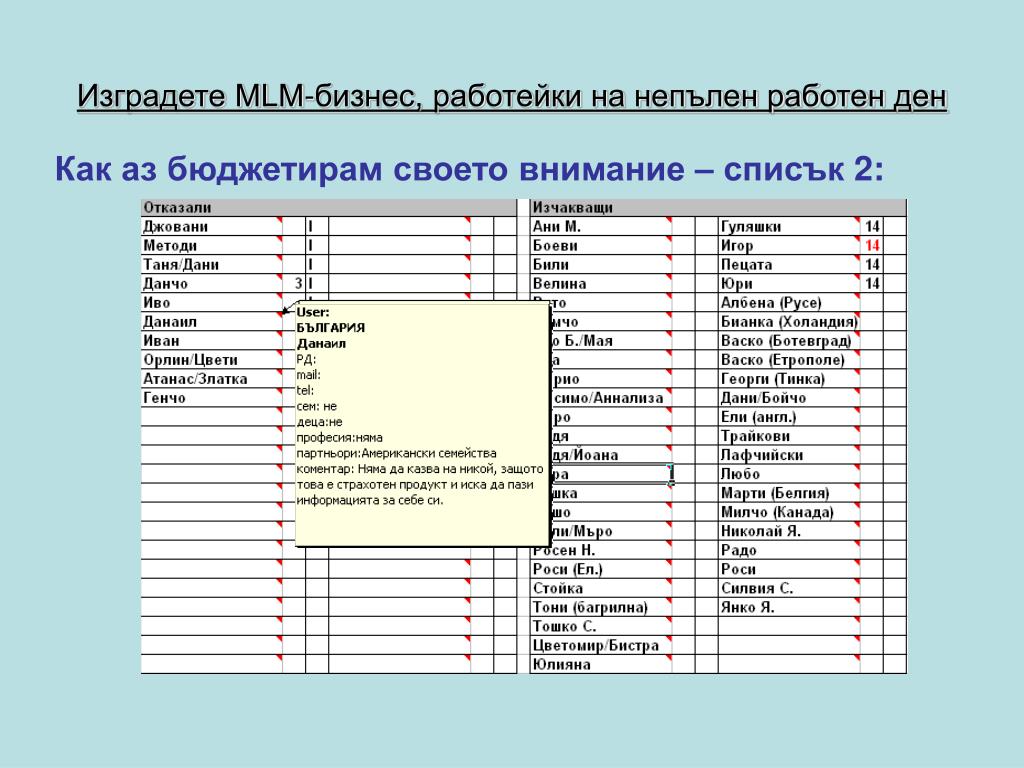
Task: Select cell 'Таня/Дани'
Action: click(x=212, y=264)
